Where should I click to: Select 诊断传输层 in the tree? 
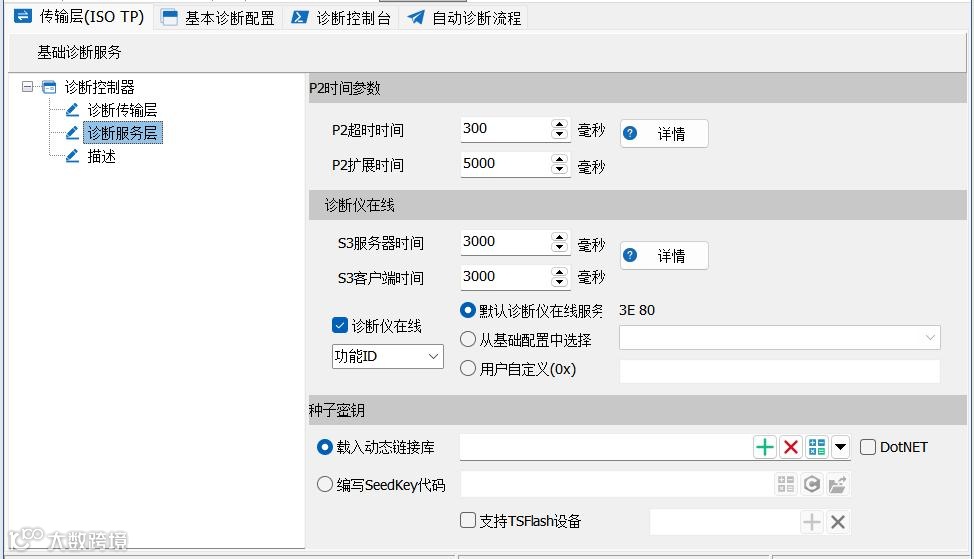point(122,110)
